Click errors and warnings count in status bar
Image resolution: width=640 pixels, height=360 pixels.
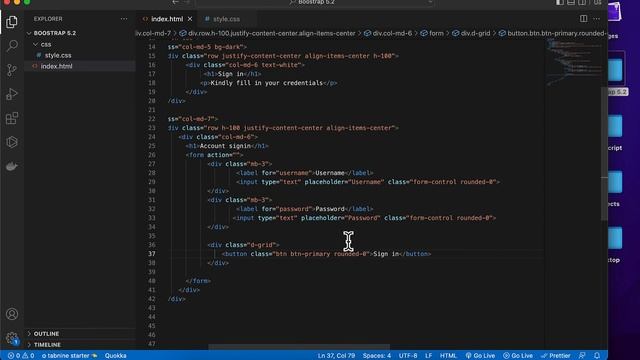click(x=21, y=356)
